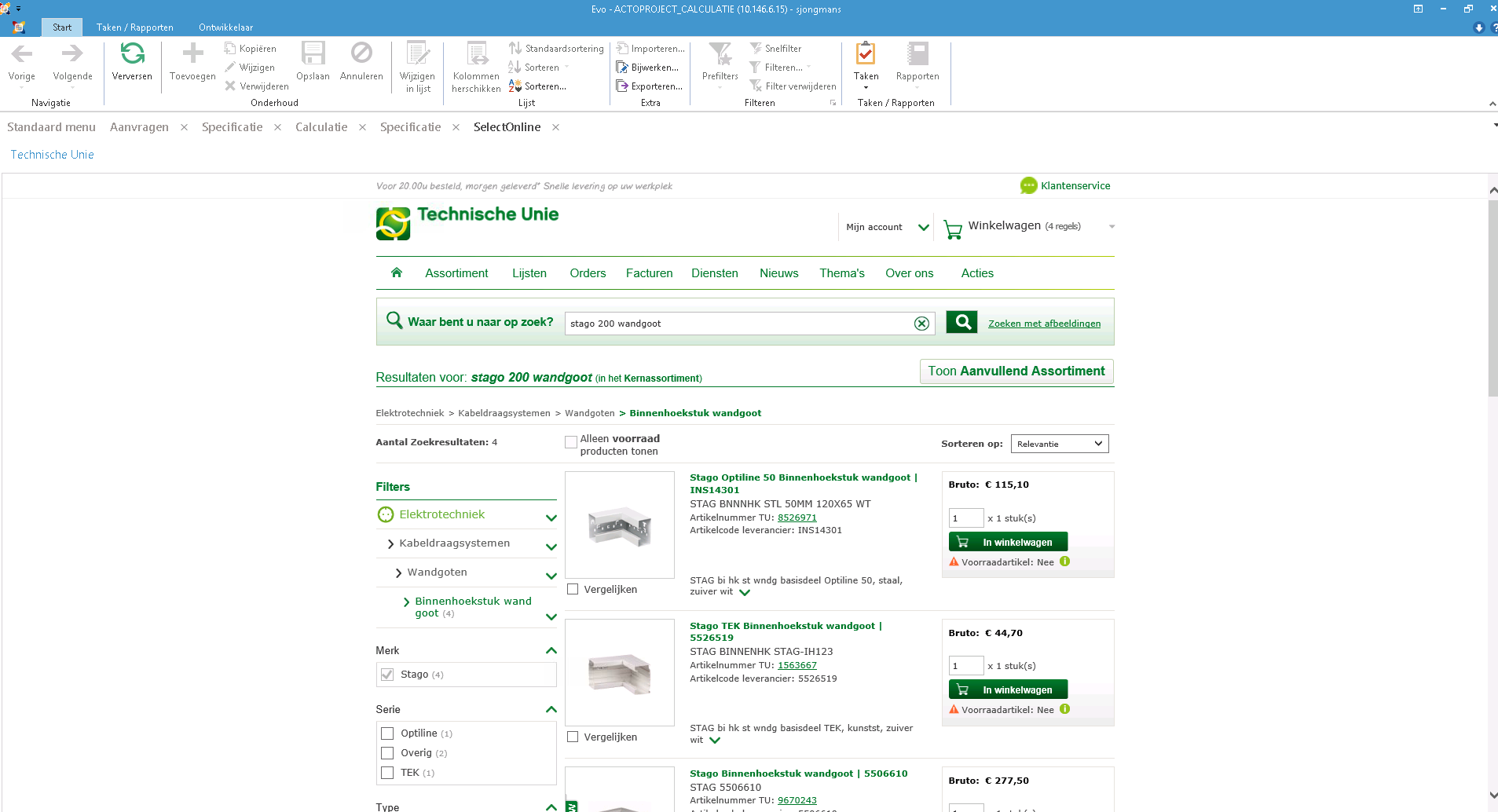
Task: Click the Kopiëren icon
Action: point(230,49)
